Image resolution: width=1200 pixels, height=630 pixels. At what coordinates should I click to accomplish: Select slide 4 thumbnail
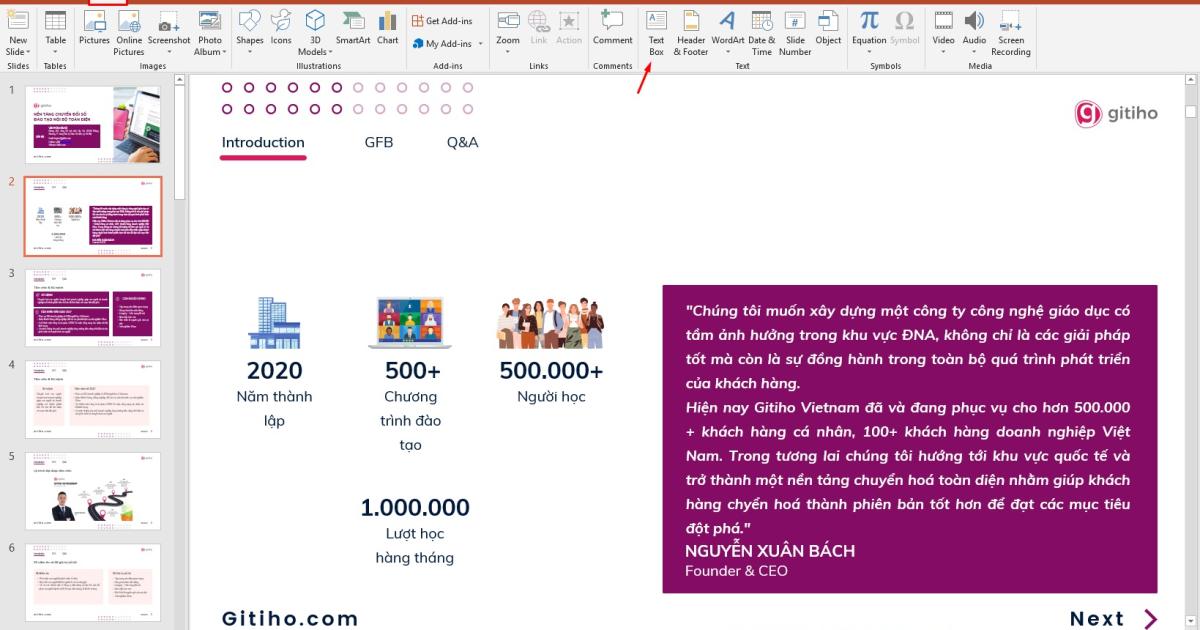(x=92, y=399)
